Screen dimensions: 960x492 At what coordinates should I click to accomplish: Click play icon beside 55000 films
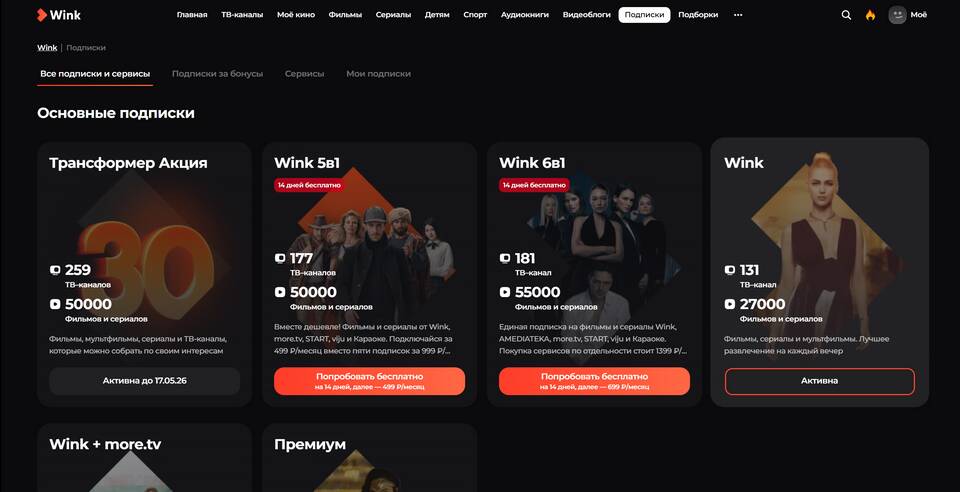(x=505, y=293)
